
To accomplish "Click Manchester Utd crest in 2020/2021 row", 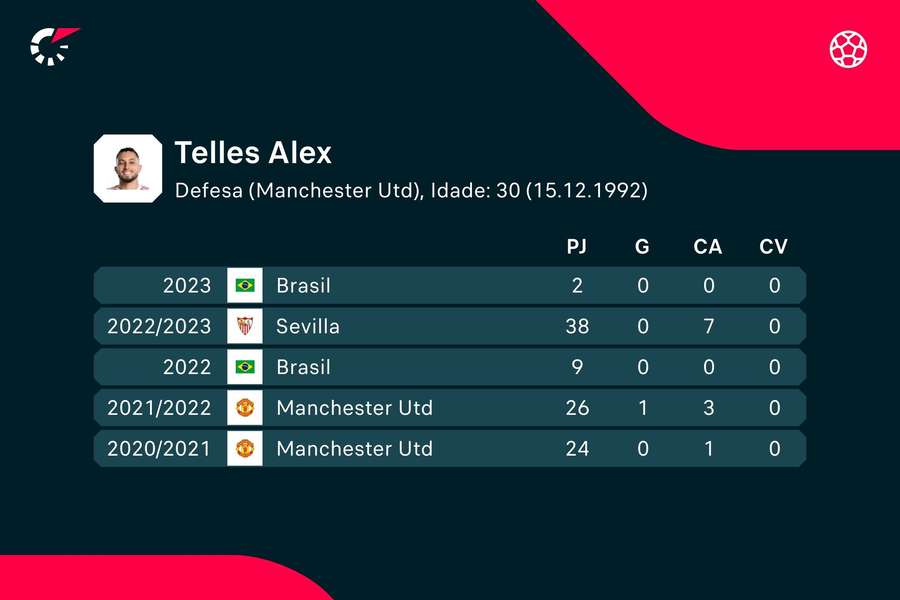I will tap(245, 449).
